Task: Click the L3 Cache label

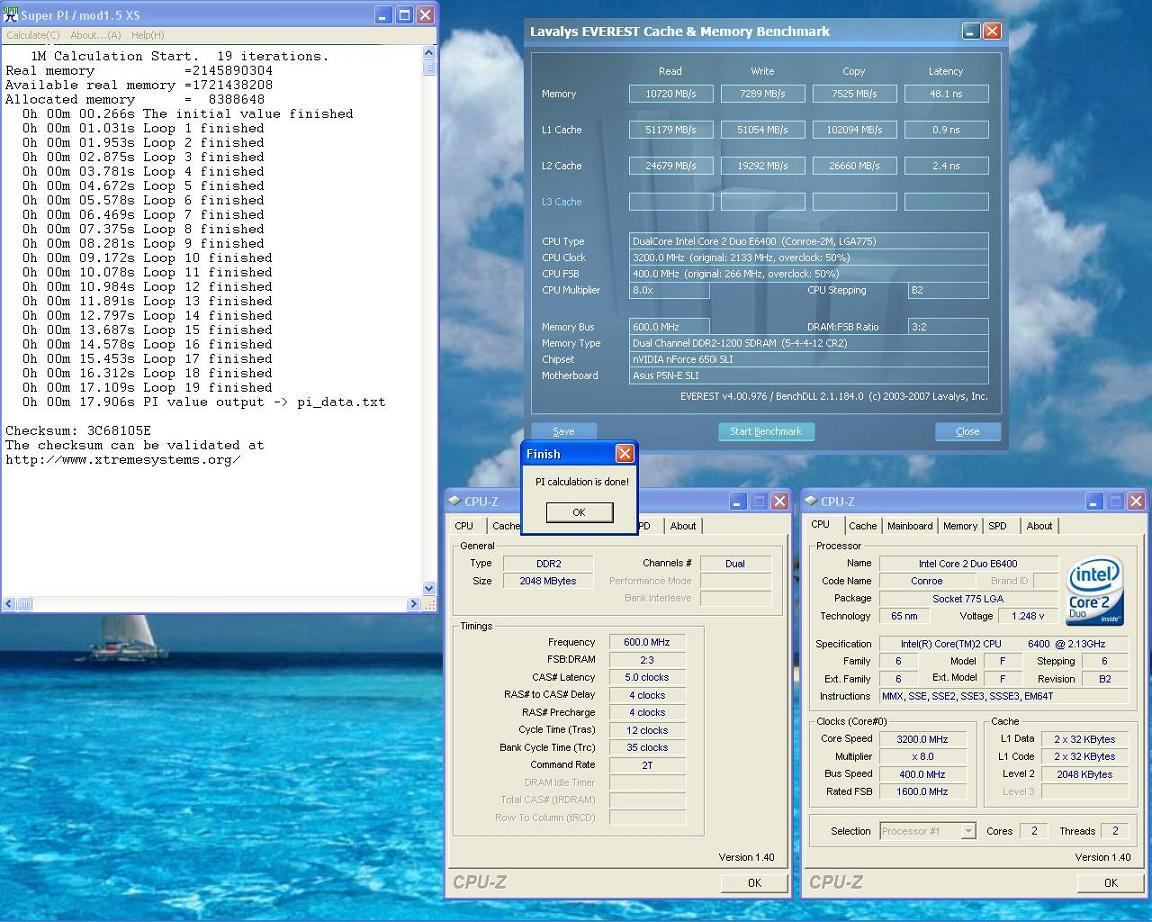Action: click(x=561, y=201)
